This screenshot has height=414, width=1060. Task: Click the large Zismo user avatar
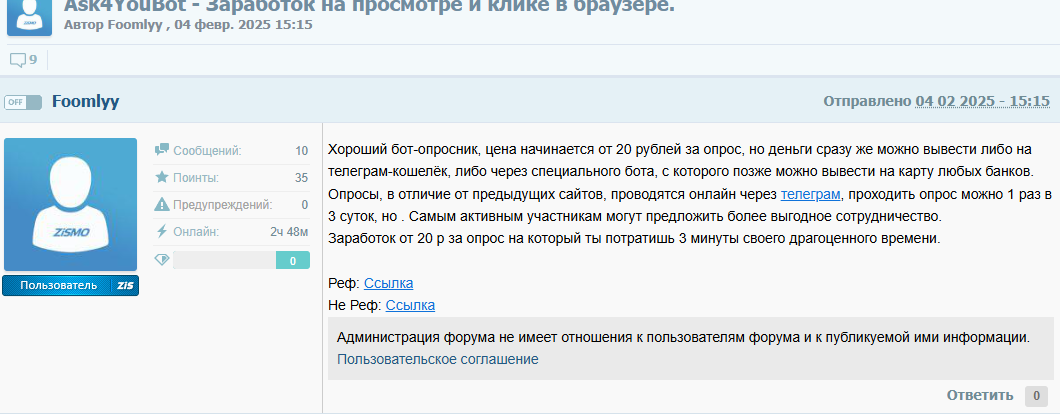point(70,205)
